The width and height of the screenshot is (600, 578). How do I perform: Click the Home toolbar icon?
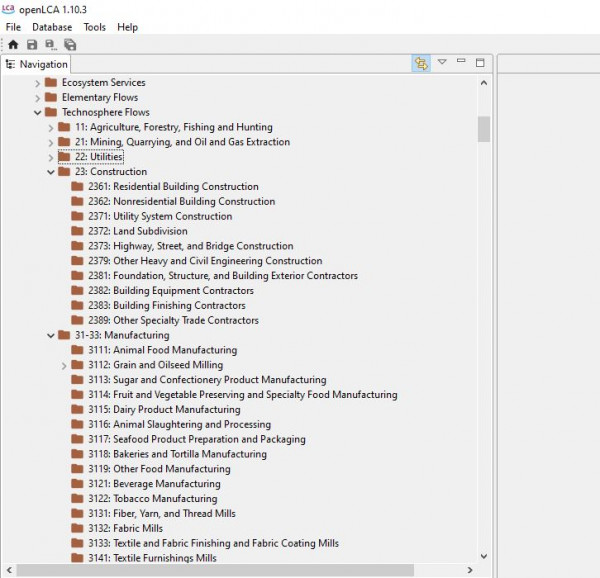13,45
